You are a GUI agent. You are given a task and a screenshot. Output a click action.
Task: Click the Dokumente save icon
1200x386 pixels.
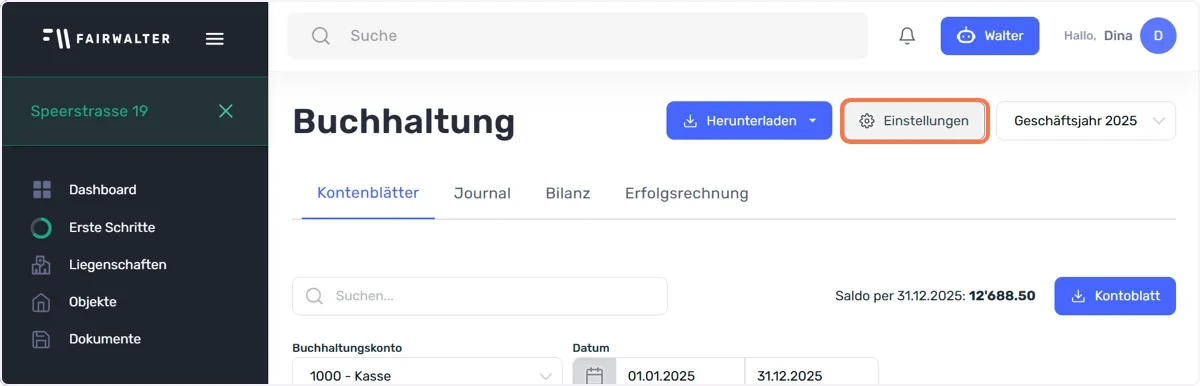click(41, 339)
